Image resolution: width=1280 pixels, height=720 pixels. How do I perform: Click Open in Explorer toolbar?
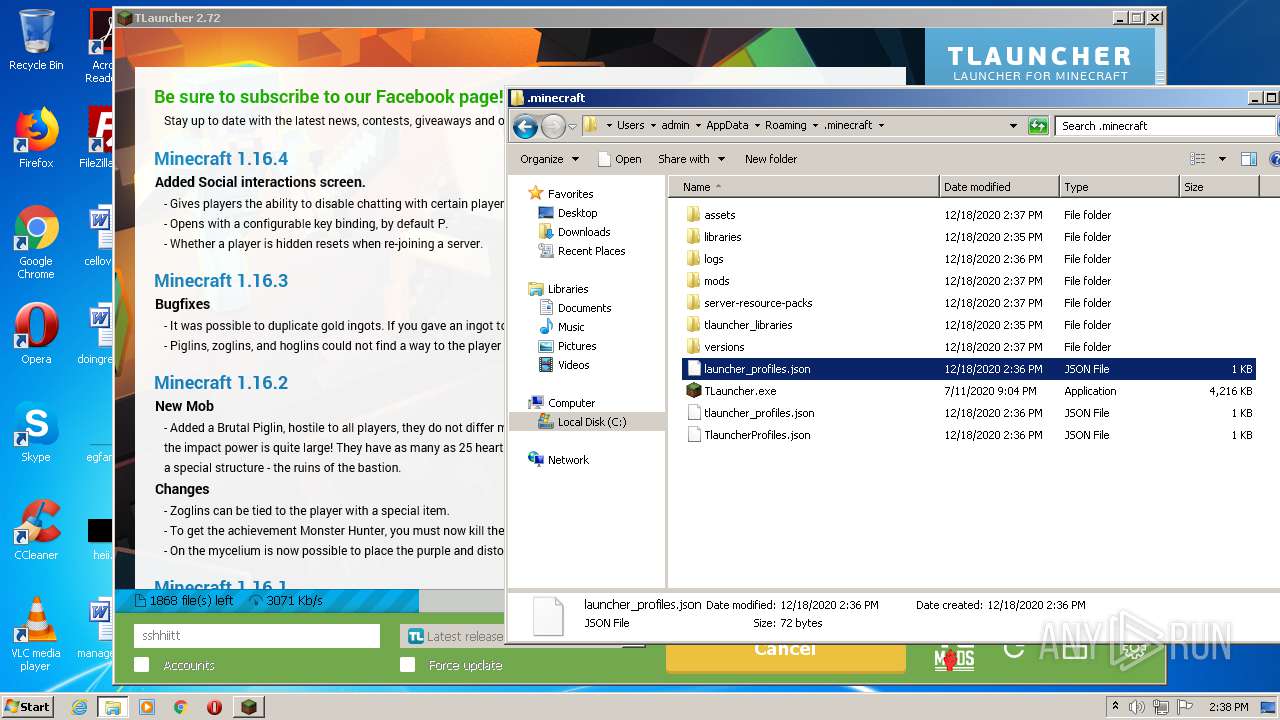click(x=619, y=159)
